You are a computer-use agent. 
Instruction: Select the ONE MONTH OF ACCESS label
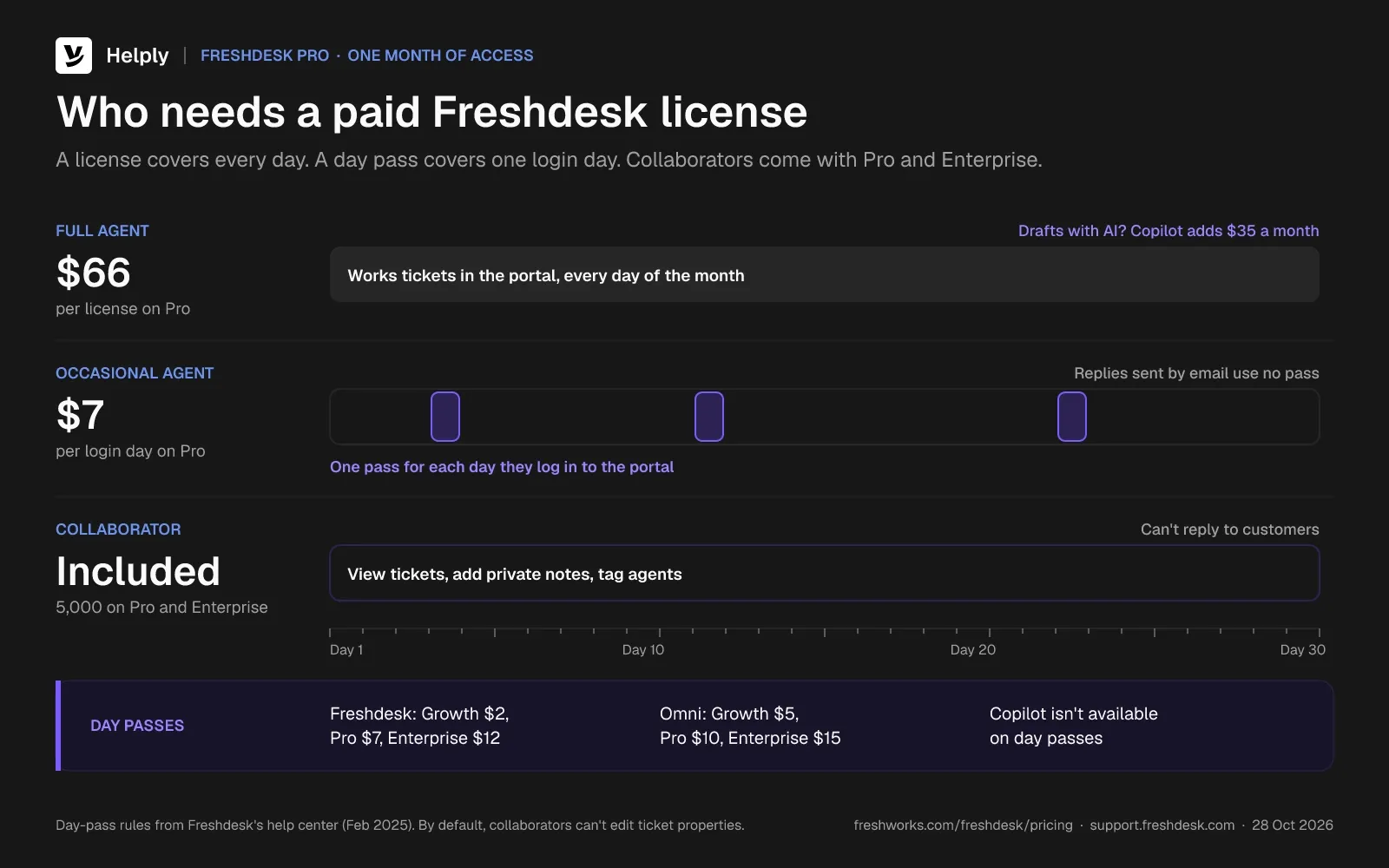pos(440,56)
